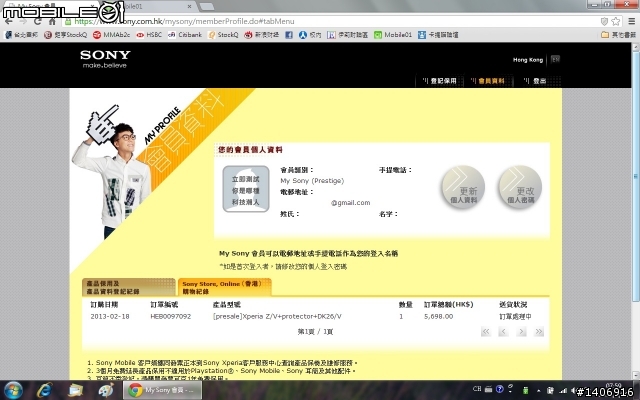Bookmark this page with the star icon
Screen dimensions: 640x400
[616, 21]
